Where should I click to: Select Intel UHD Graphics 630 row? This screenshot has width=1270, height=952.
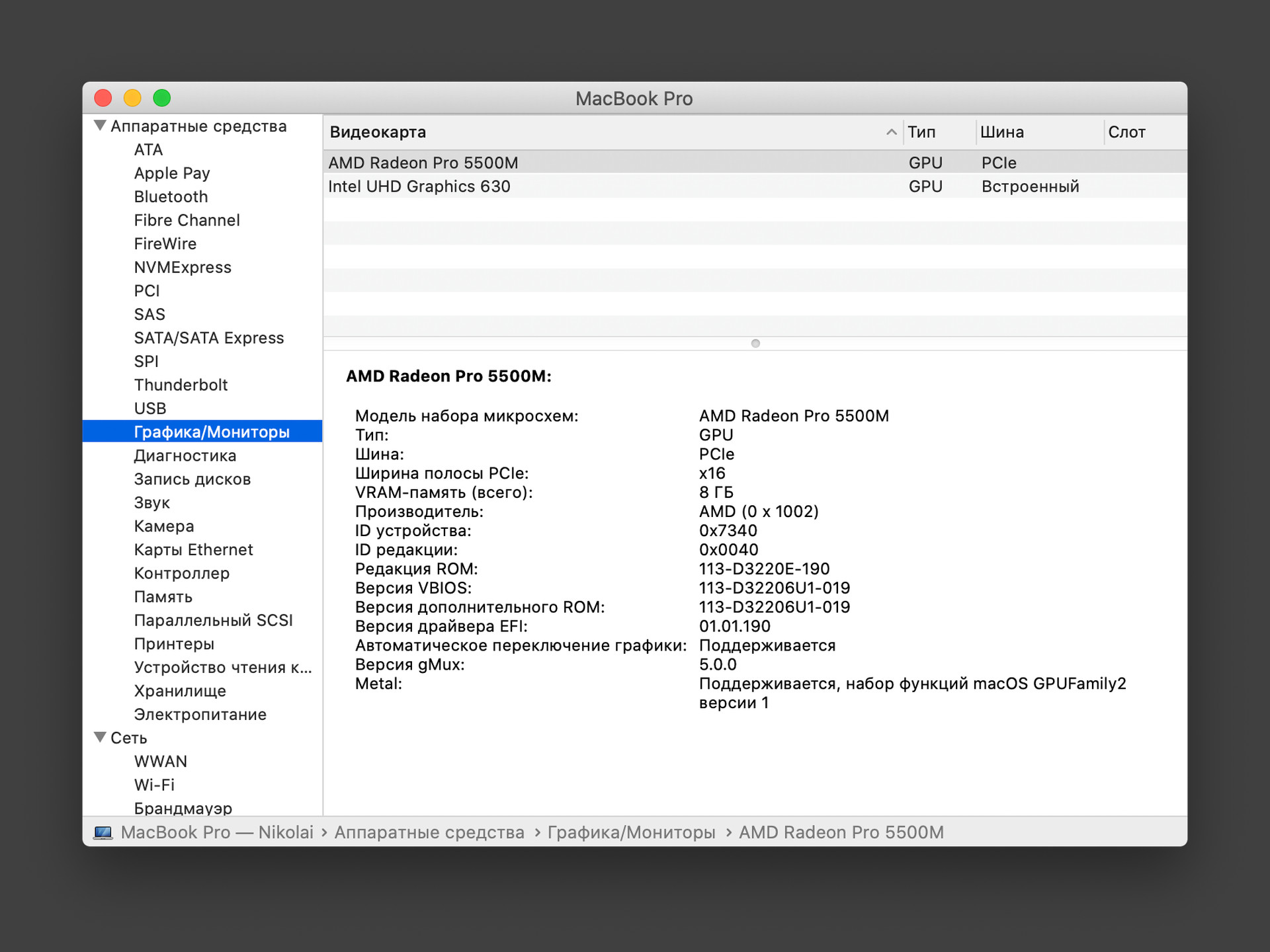[755, 186]
